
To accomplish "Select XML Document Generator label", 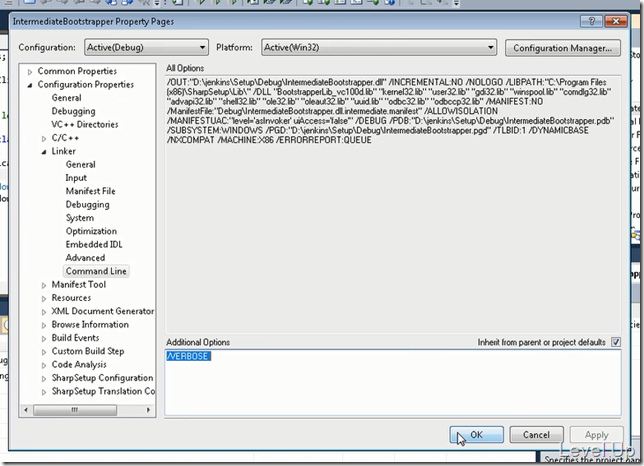I will 103,311.
